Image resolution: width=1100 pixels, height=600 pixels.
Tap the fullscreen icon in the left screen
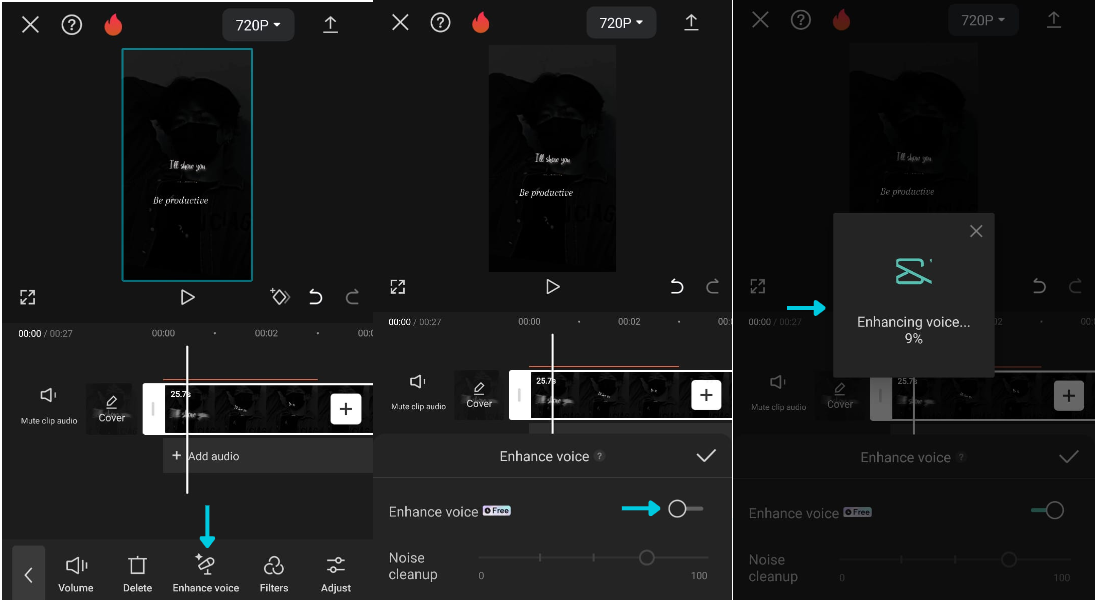pos(27,298)
